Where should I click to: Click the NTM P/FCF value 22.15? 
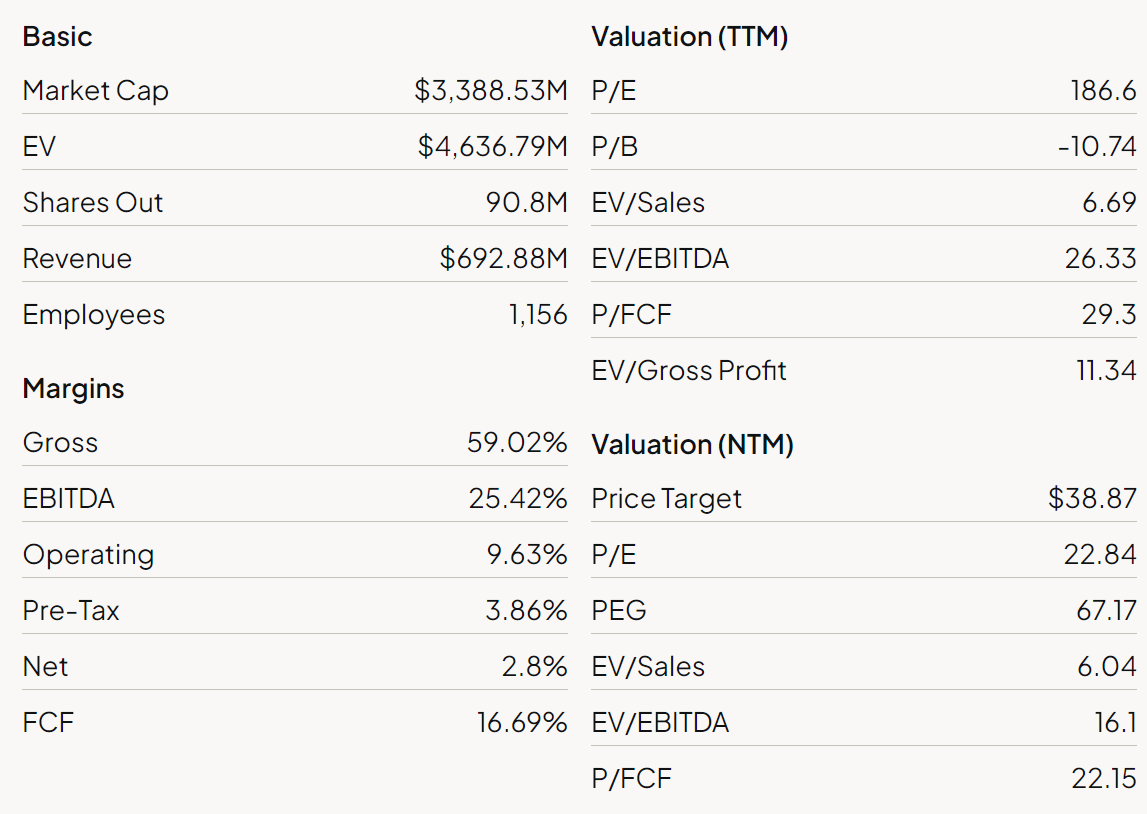pos(1103,779)
